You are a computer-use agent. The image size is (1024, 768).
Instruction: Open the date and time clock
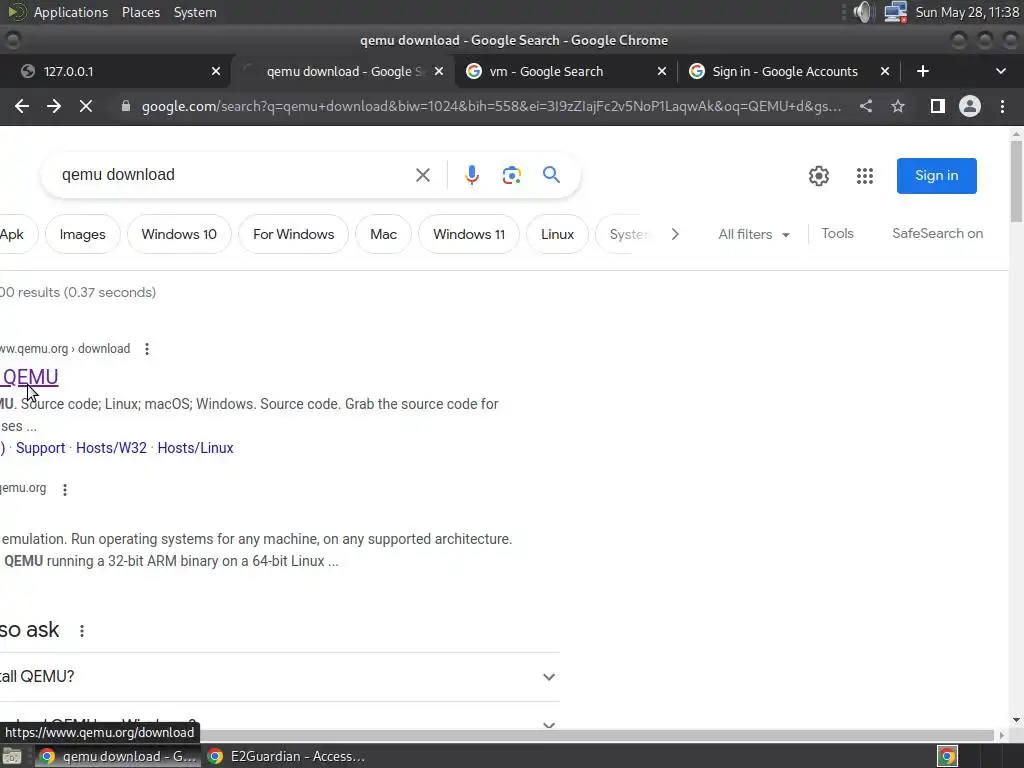[967, 12]
